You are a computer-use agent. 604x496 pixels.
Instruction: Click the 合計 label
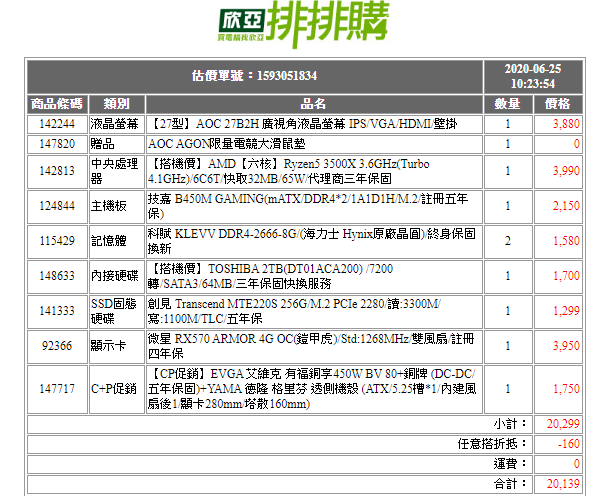click(x=510, y=484)
